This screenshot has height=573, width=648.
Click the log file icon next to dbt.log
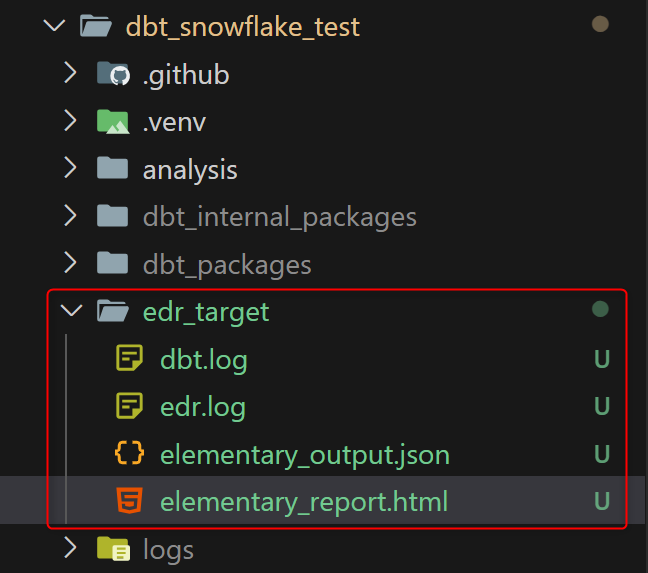[x=129, y=358]
